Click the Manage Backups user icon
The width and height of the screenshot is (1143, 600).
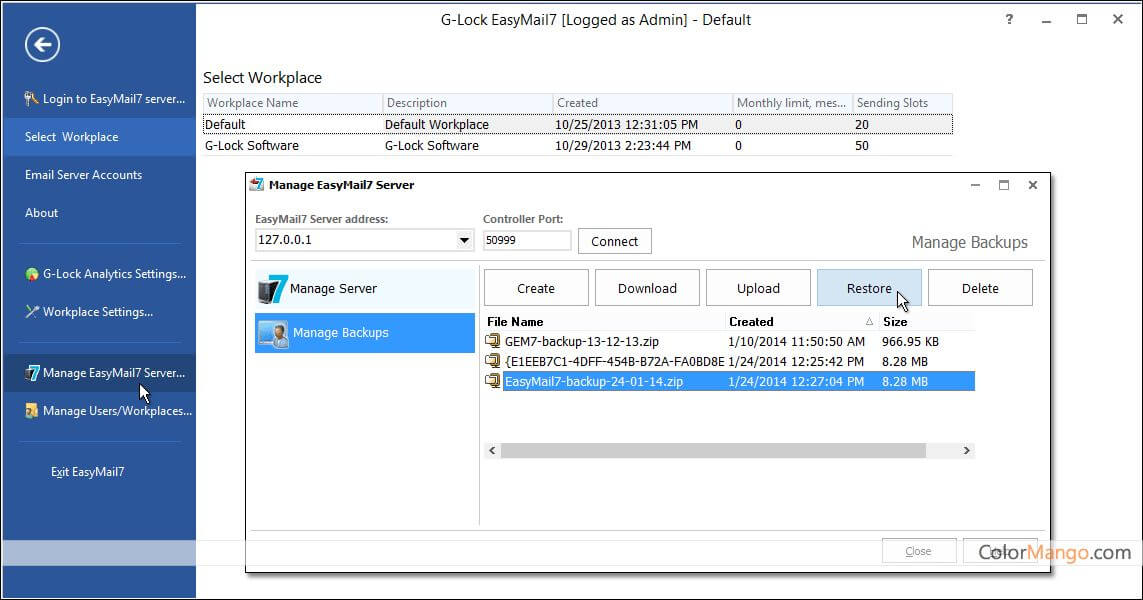pos(273,334)
